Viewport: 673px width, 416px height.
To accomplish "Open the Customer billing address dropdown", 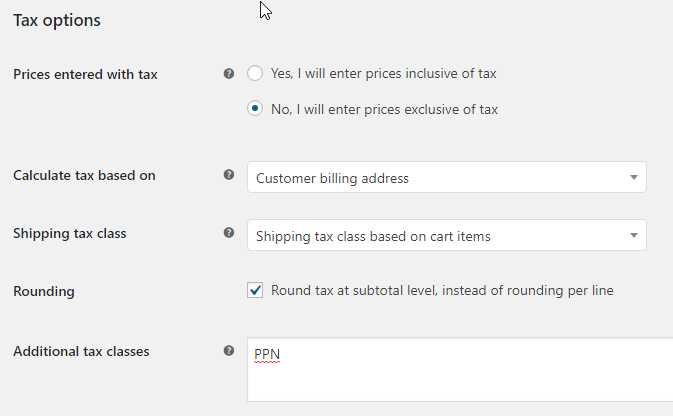I will click(447, 177).
